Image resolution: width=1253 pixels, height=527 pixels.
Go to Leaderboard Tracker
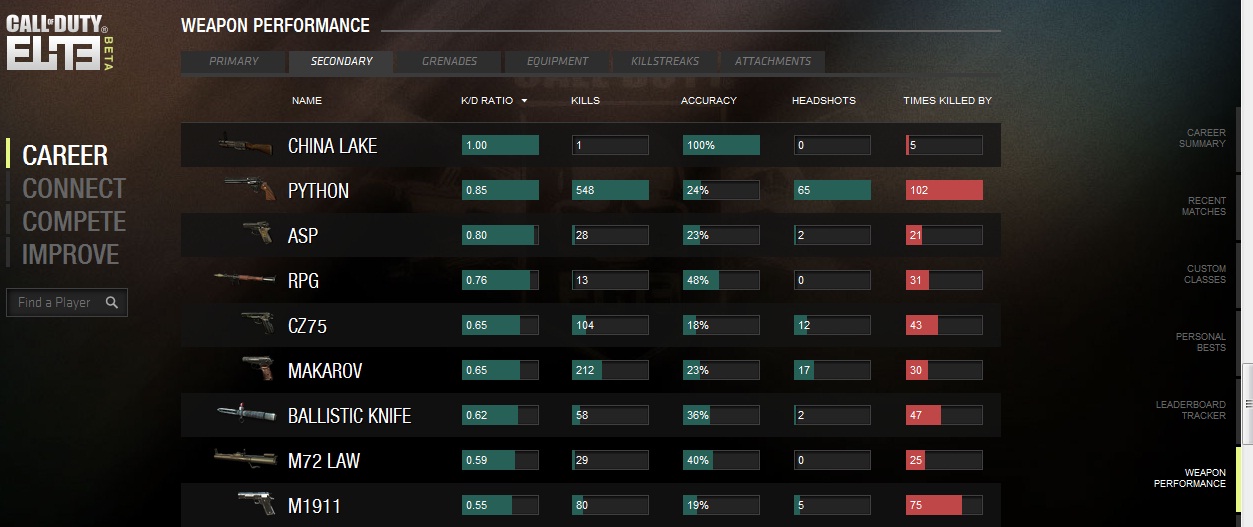coord(1191,410)
